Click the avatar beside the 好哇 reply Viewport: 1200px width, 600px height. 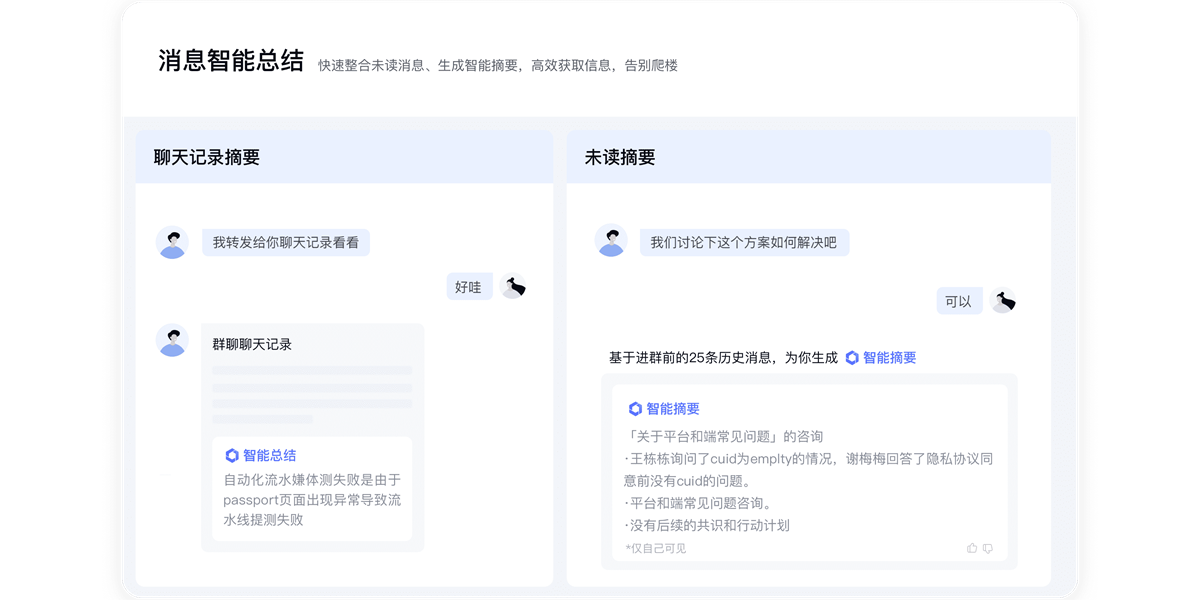[513, 286]
